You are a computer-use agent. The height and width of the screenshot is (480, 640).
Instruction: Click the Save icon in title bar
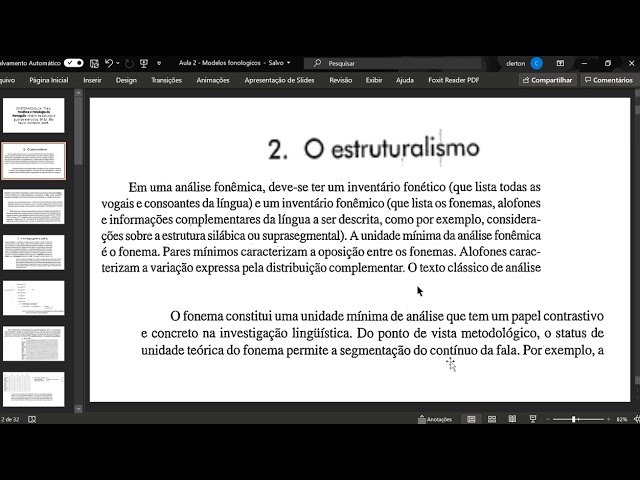point(94,63)
